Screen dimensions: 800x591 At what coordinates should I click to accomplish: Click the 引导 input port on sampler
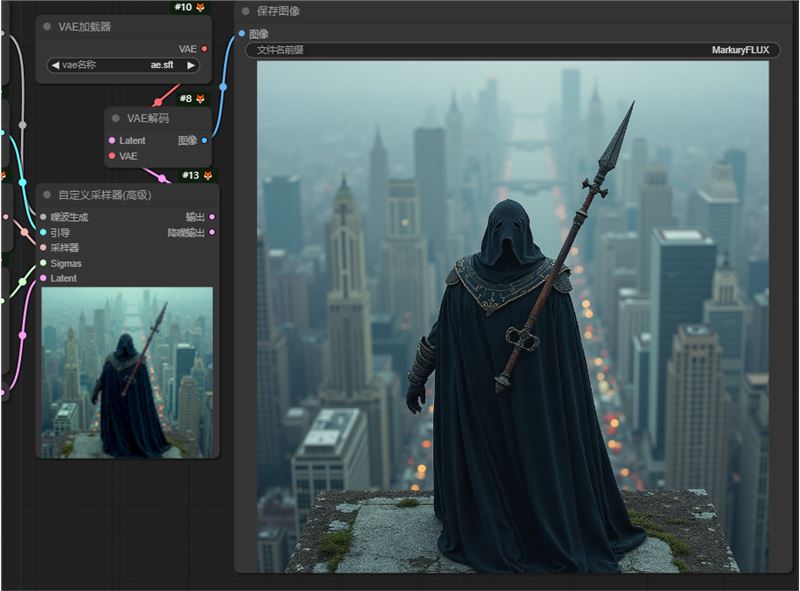pos(43,232)
